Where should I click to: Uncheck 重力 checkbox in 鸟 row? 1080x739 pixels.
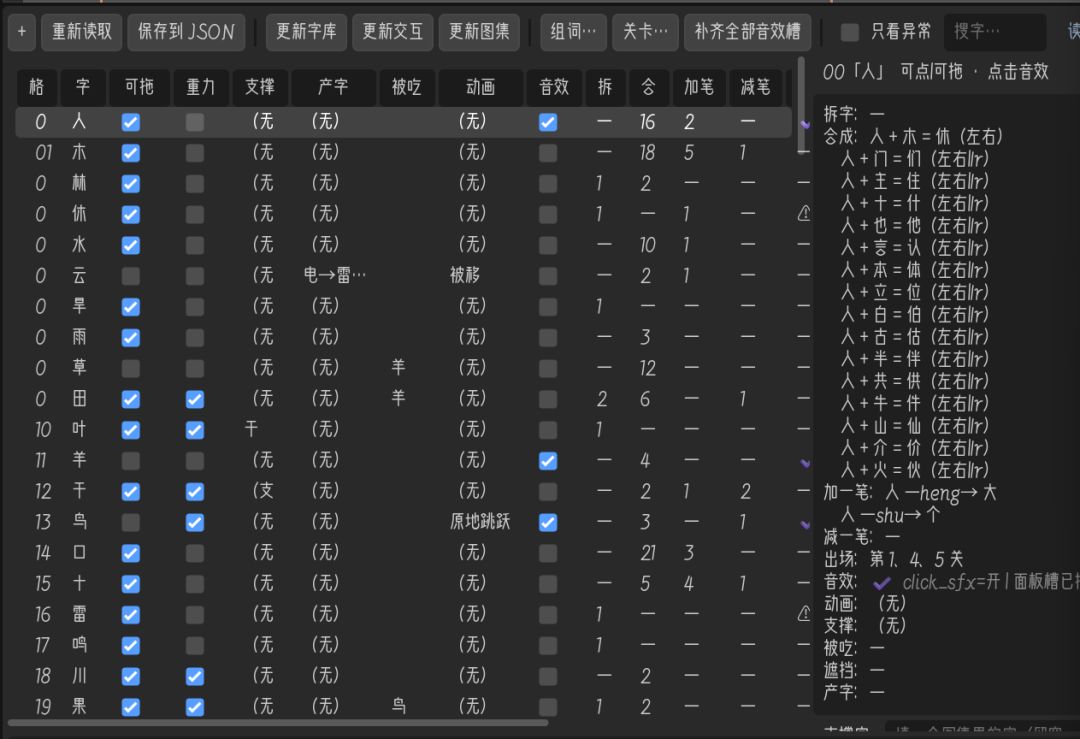(x=195, y=523)
